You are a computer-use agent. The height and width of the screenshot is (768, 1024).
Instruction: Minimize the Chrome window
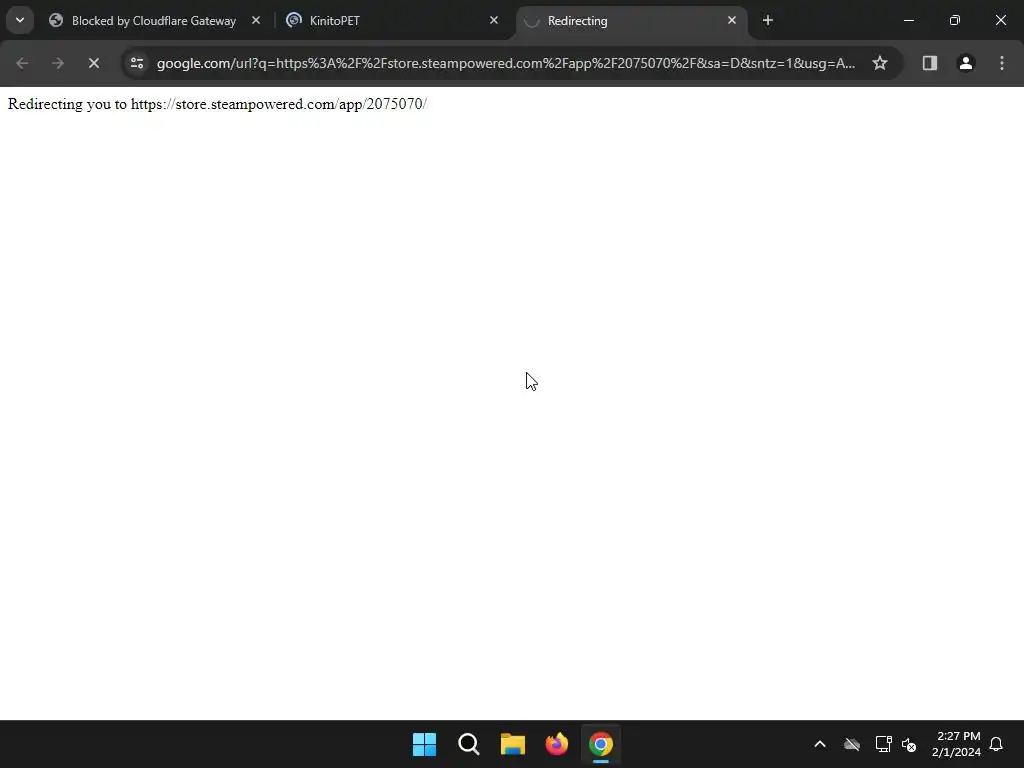[x=909, y=20]
